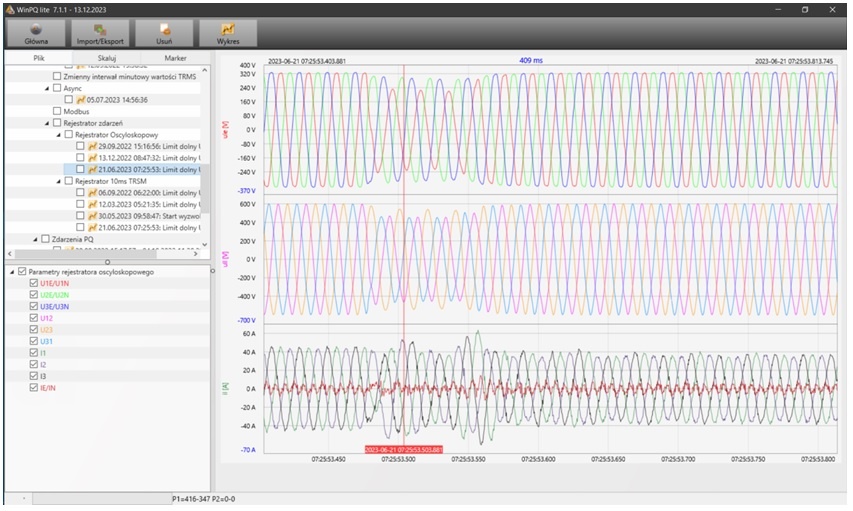
Task: Tick checkbox of 29.09.2022 15:16:56 entry
Action: tap(81, 146)
